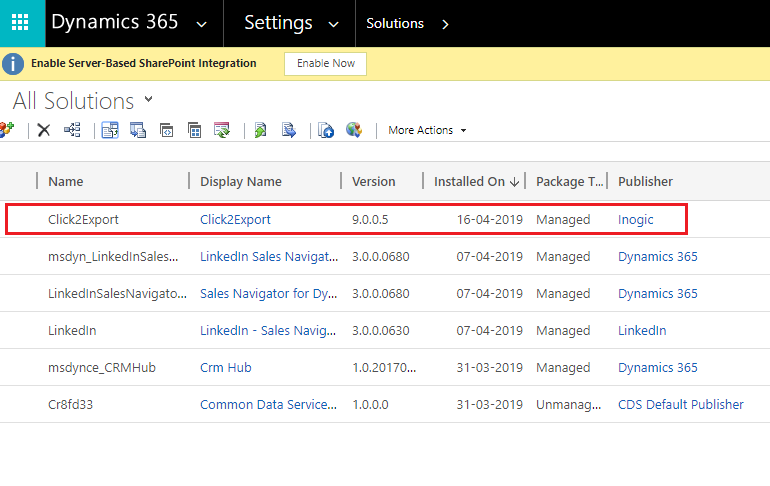770x486 pixels.
Task: Expand the Settings chevron menu
Action: 333,24
